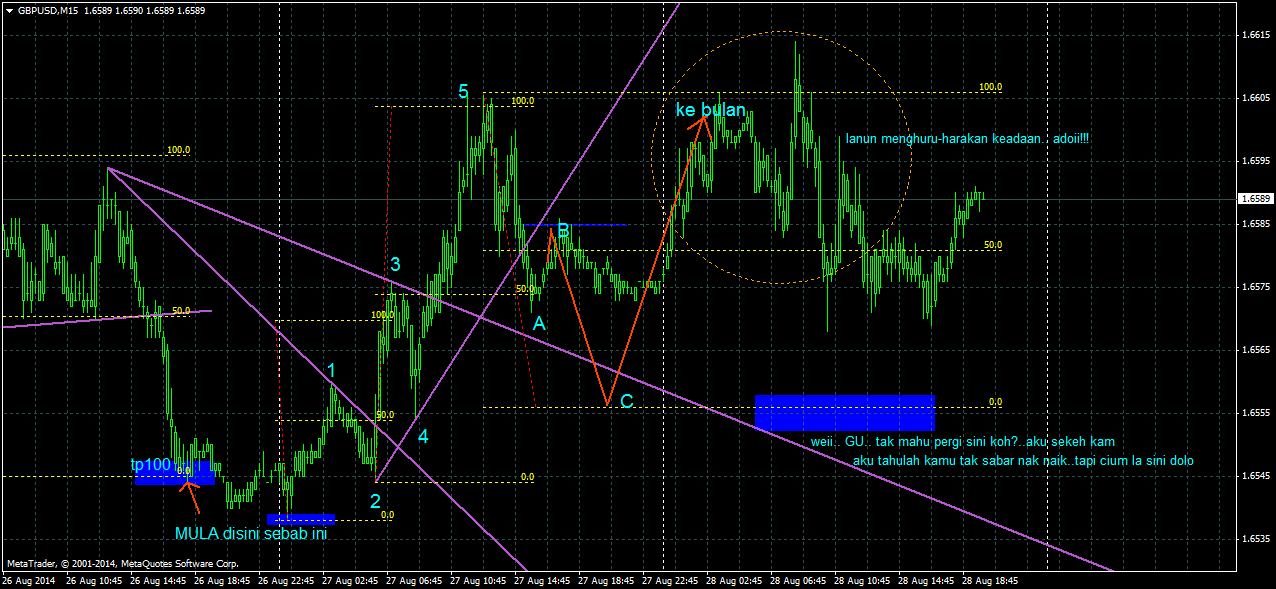
Task: Select the 0.0 Fibonacci label right of wave C
Action: pyautogui.click(x=995, y=402)
